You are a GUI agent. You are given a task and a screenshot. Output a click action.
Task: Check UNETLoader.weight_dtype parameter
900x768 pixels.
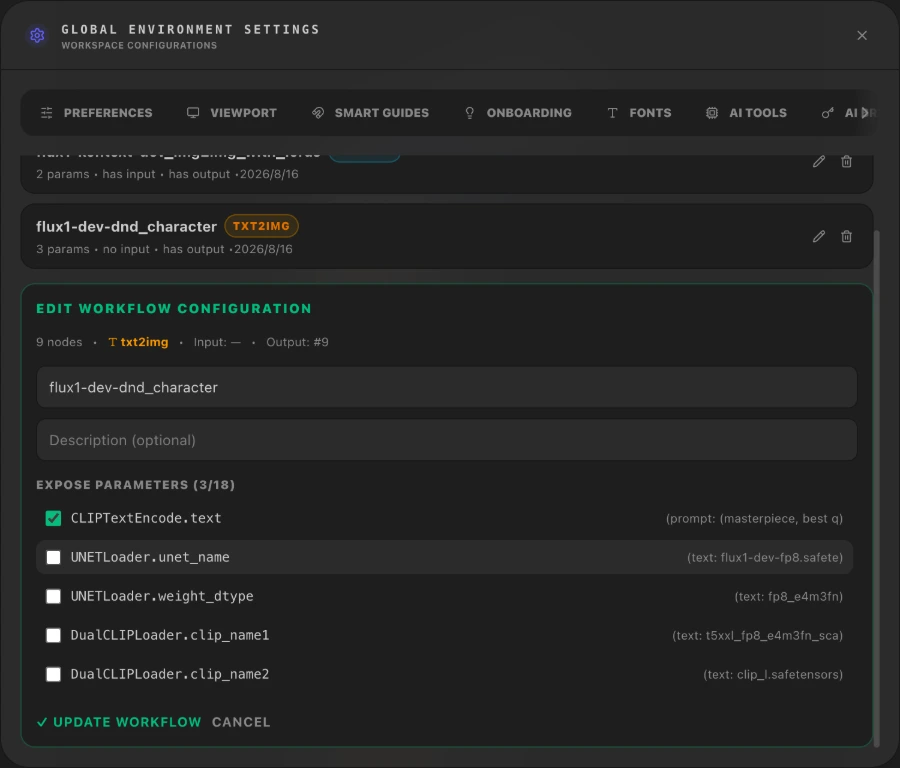pyautogui.click(x=53, y=596)
